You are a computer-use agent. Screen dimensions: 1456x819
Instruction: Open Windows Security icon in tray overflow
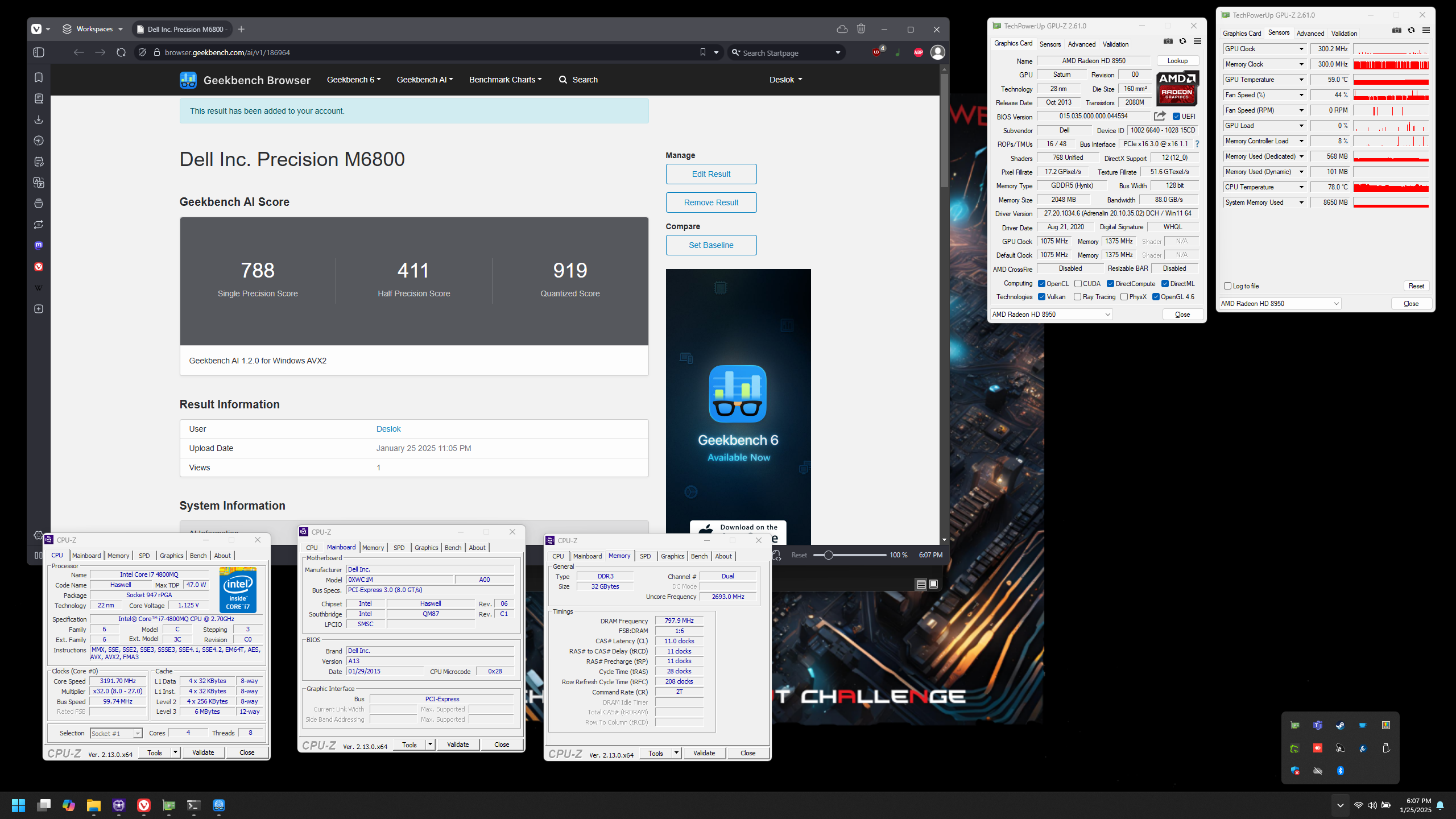pyautogui.click(x=1294, y=771)
